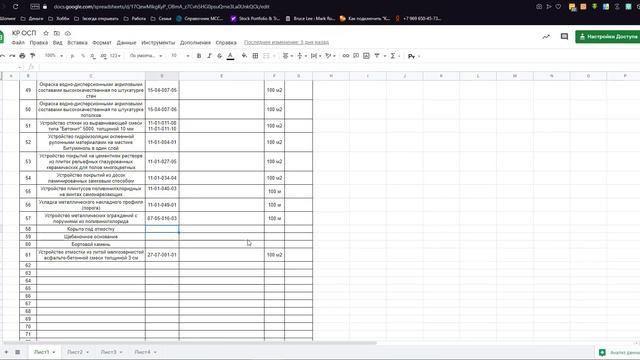Select cell with code 27-07-001-01
The width and height of the screenshot is (640, 360).
pos(162,255)
